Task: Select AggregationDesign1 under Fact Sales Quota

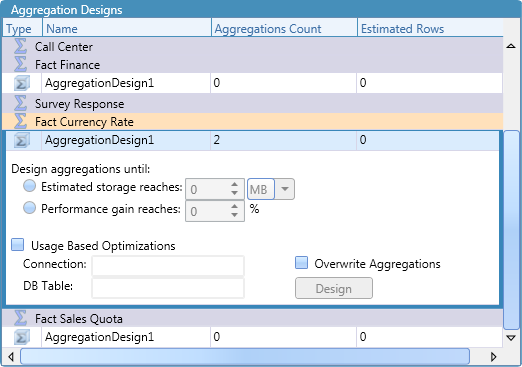Action: (x=252, y=337)
